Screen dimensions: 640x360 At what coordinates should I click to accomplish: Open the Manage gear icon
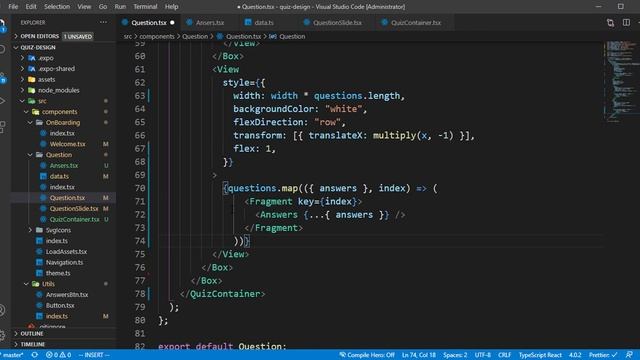(2, 336)
